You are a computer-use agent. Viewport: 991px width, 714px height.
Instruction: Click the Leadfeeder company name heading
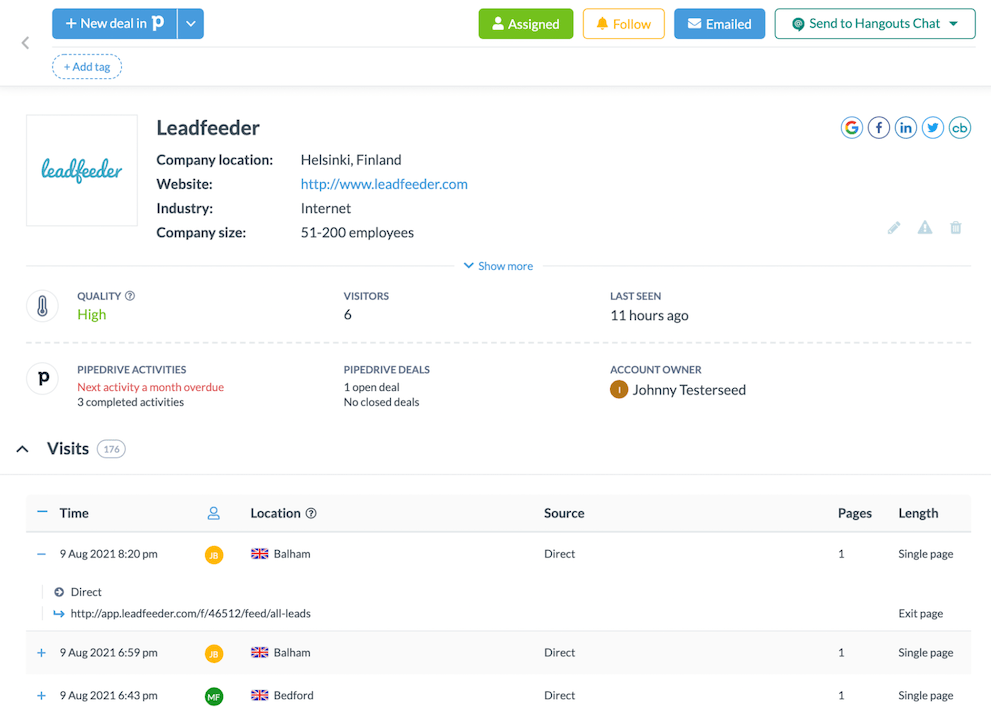pos(208,128)
